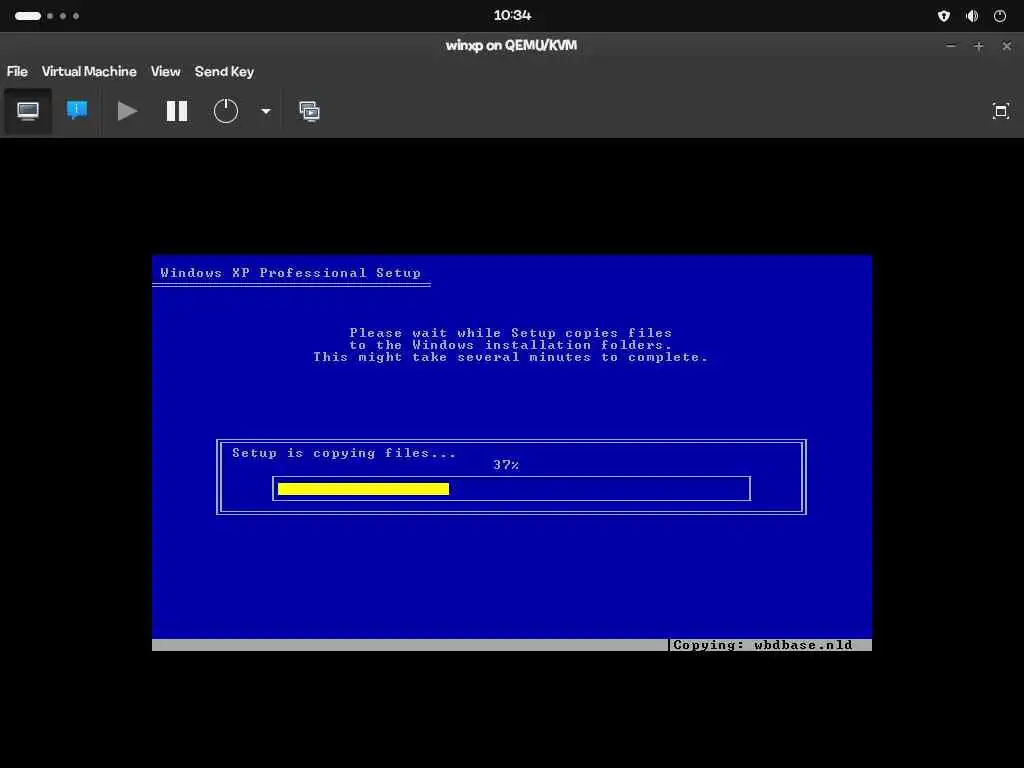
Task: Click 'Please wait while Setup copies files' text
Action: pos(511,333)
